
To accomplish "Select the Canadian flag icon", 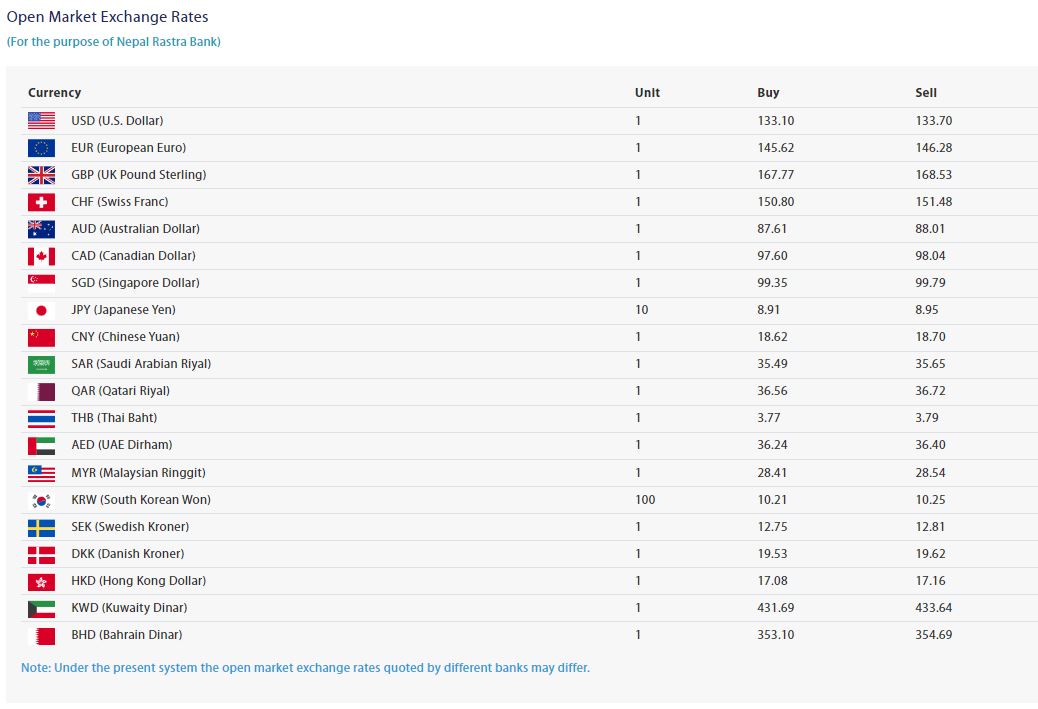I will click(x=41, y=256).
